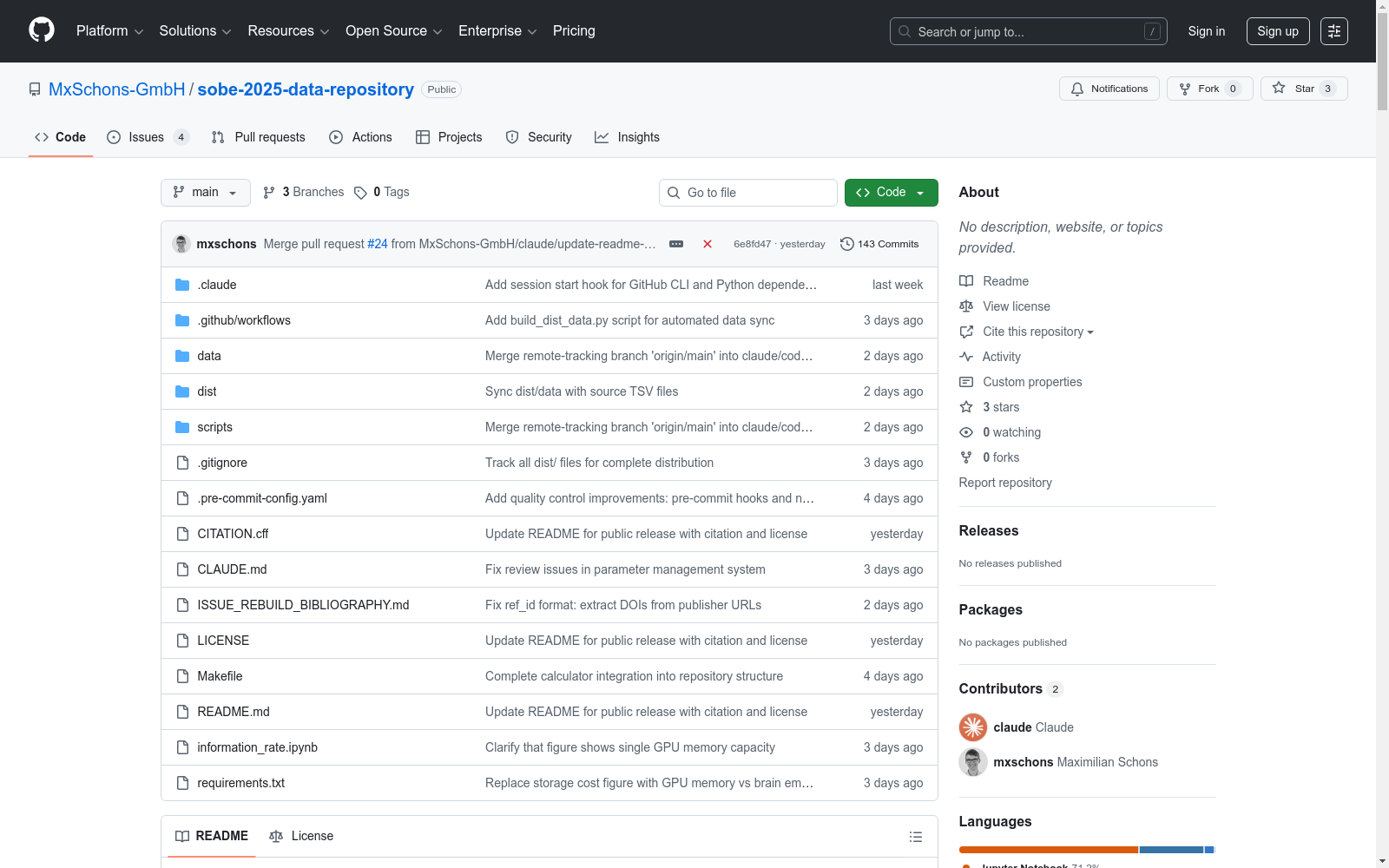Click the dist folder icon
The image size is (1389, 868).
[182, 391]
